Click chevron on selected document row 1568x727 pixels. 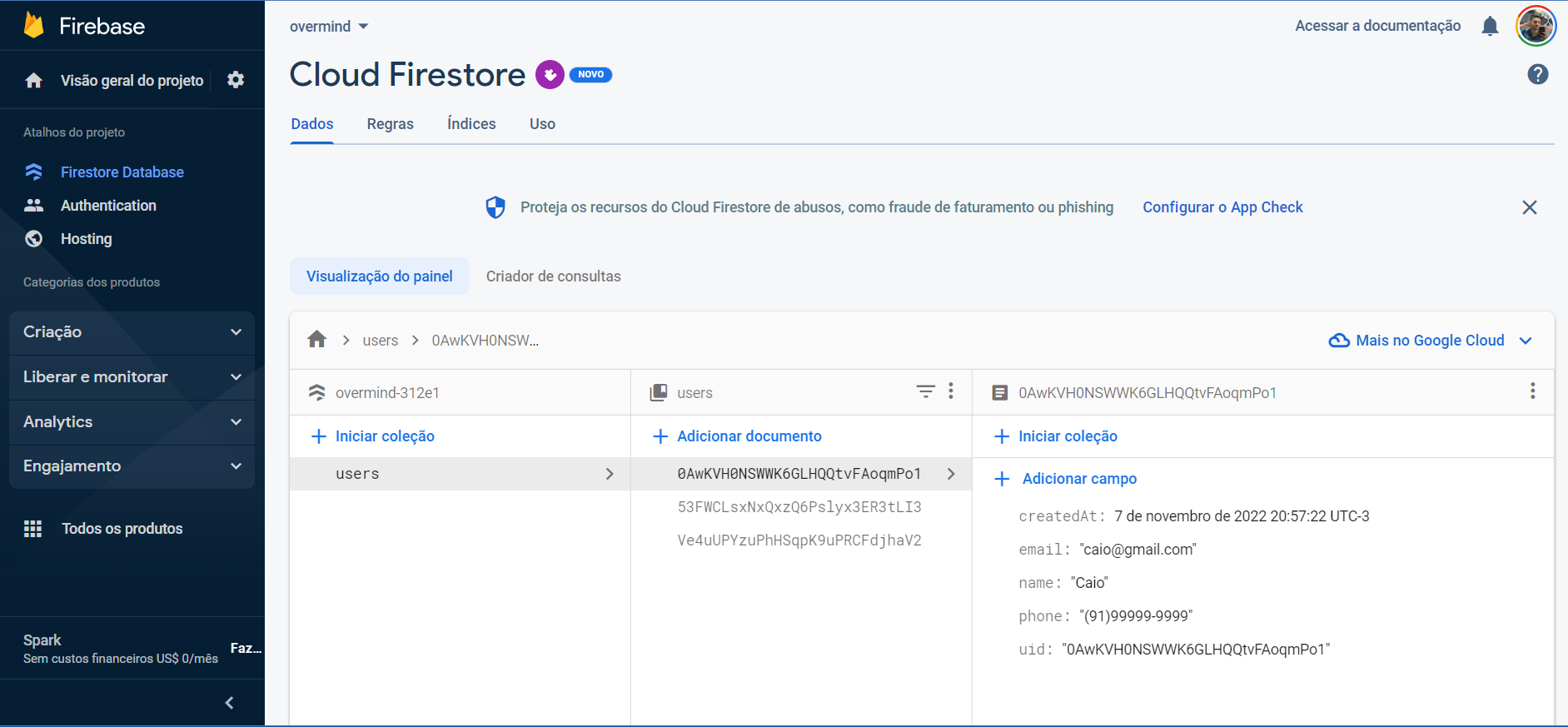951,474
